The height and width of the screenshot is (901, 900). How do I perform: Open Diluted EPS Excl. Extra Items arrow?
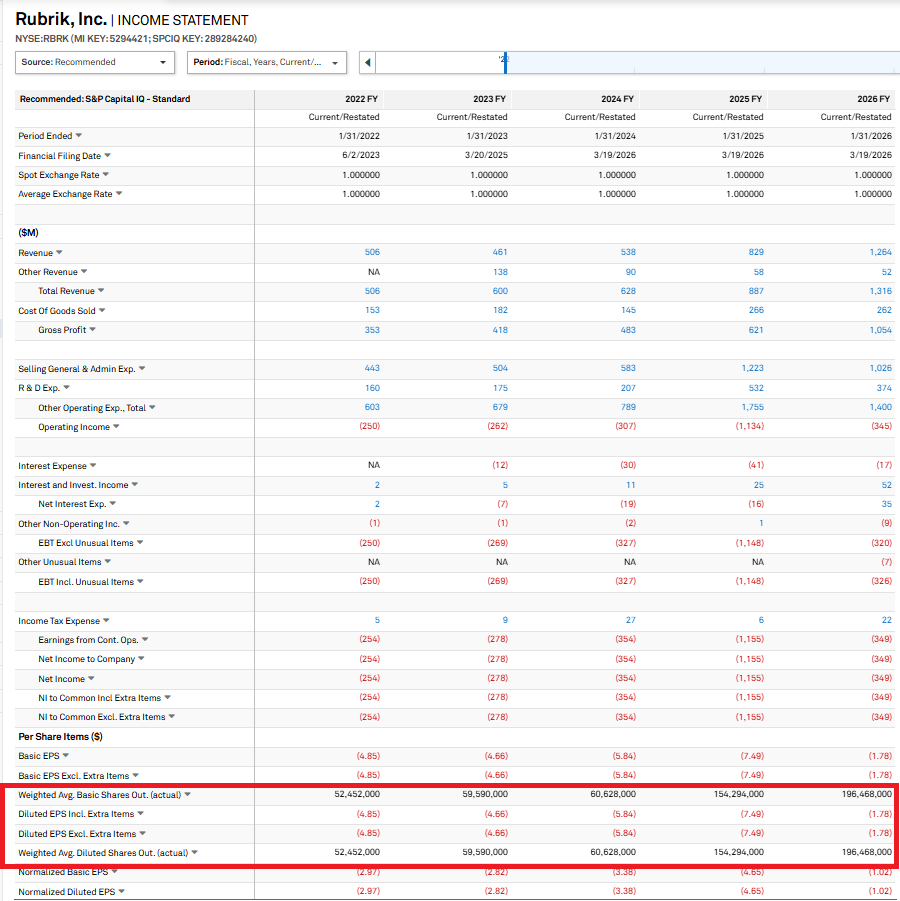(x=143, y=833)
